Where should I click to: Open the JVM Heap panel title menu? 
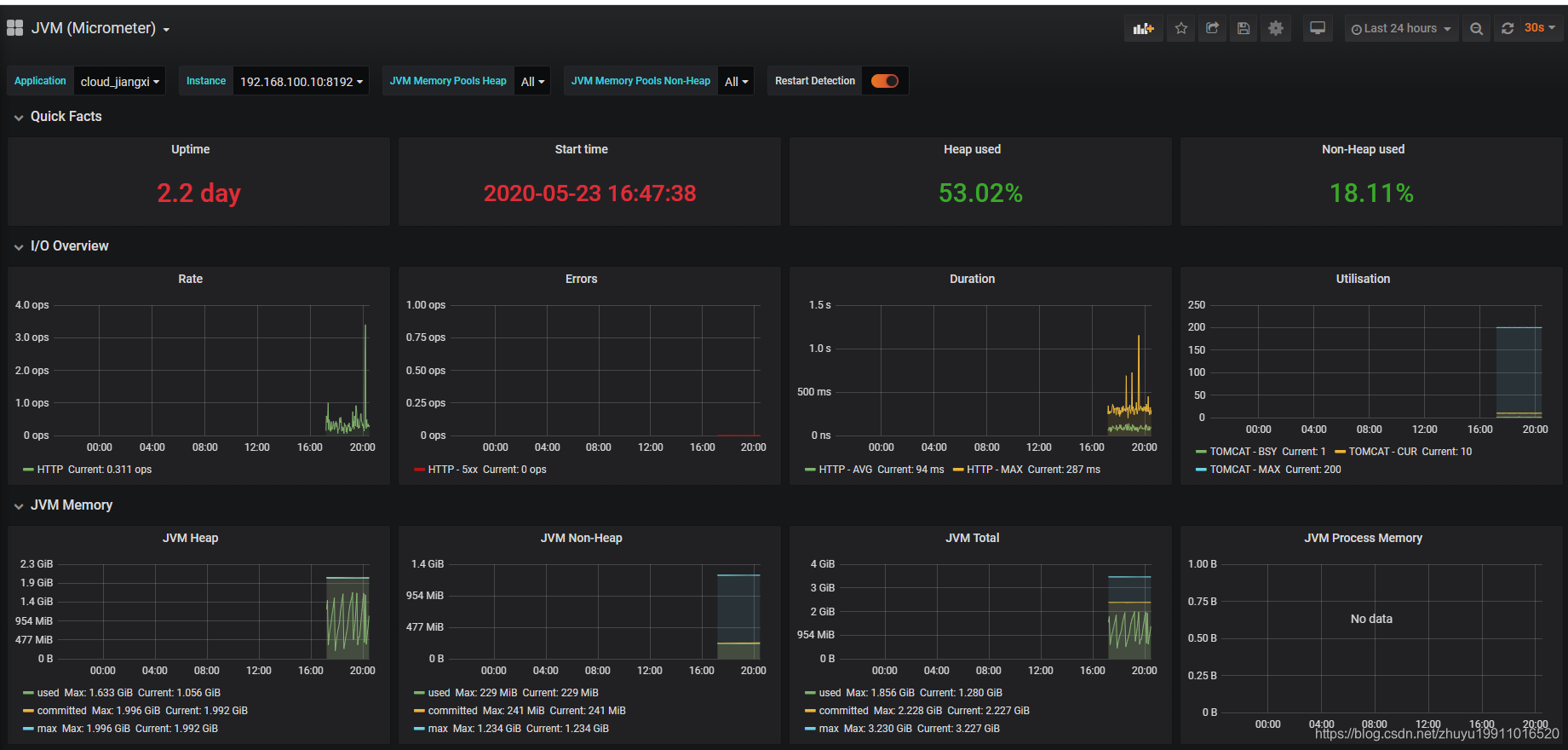[x=191, y=538]
